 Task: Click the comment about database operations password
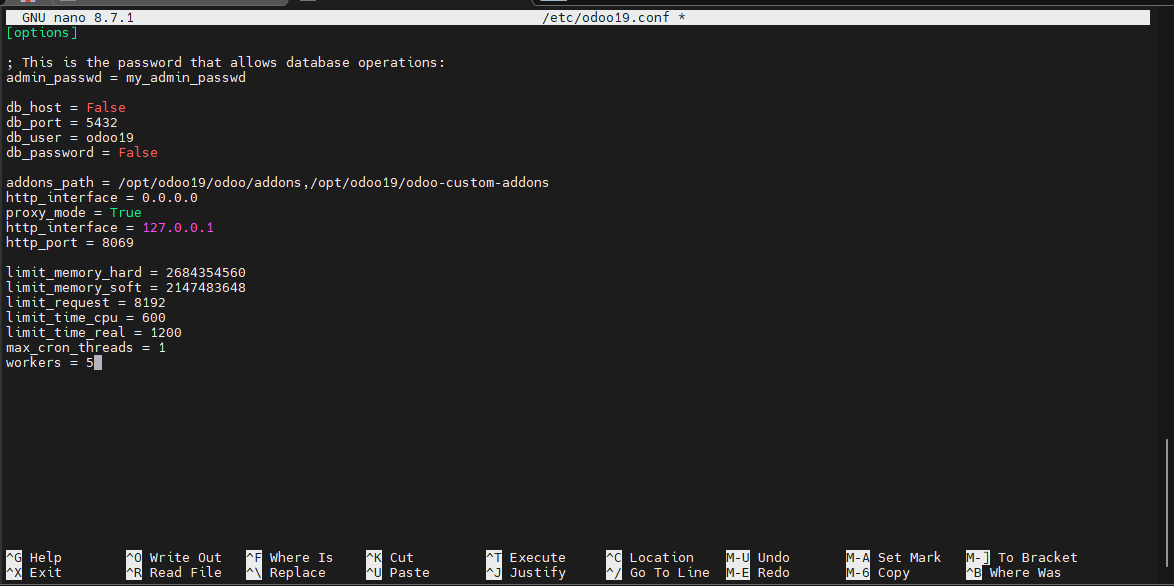point(225,63)
